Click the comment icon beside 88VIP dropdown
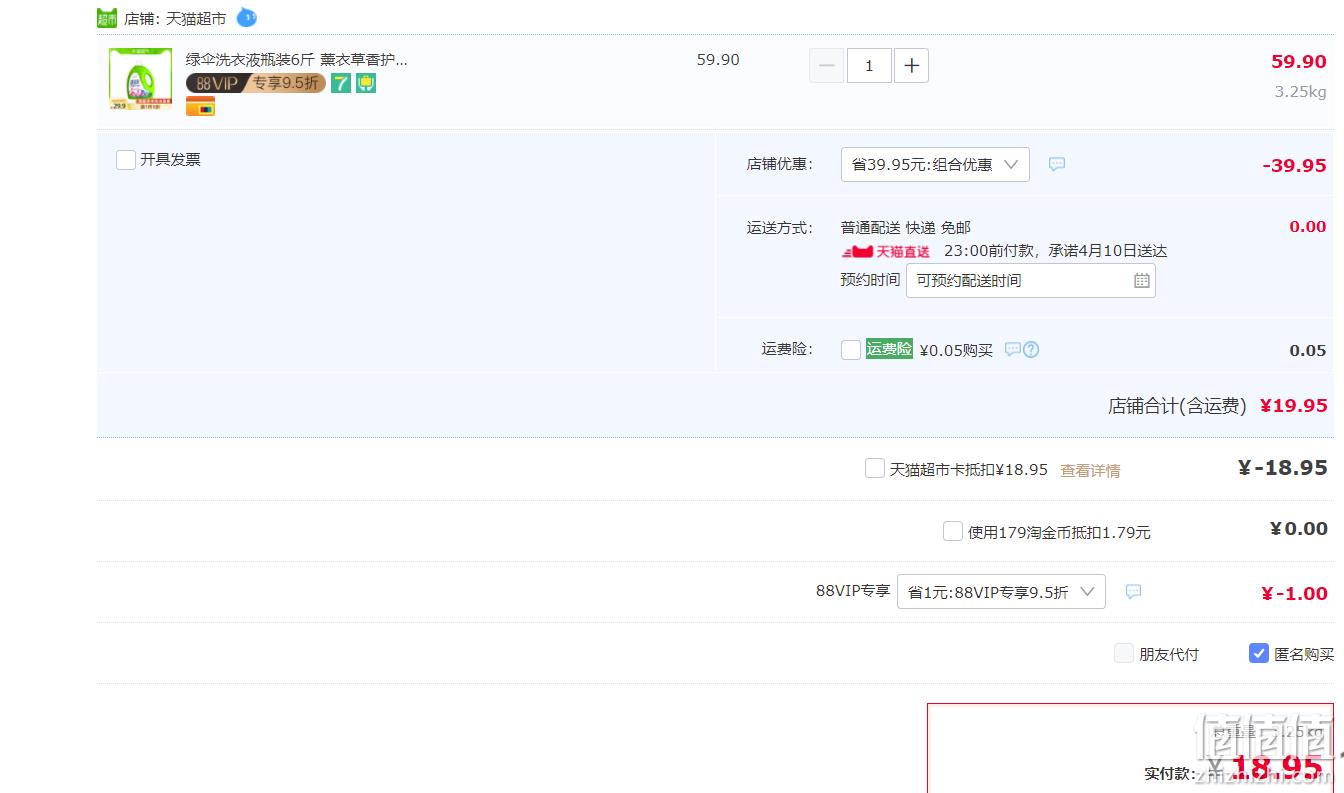 pos(1133,592)
